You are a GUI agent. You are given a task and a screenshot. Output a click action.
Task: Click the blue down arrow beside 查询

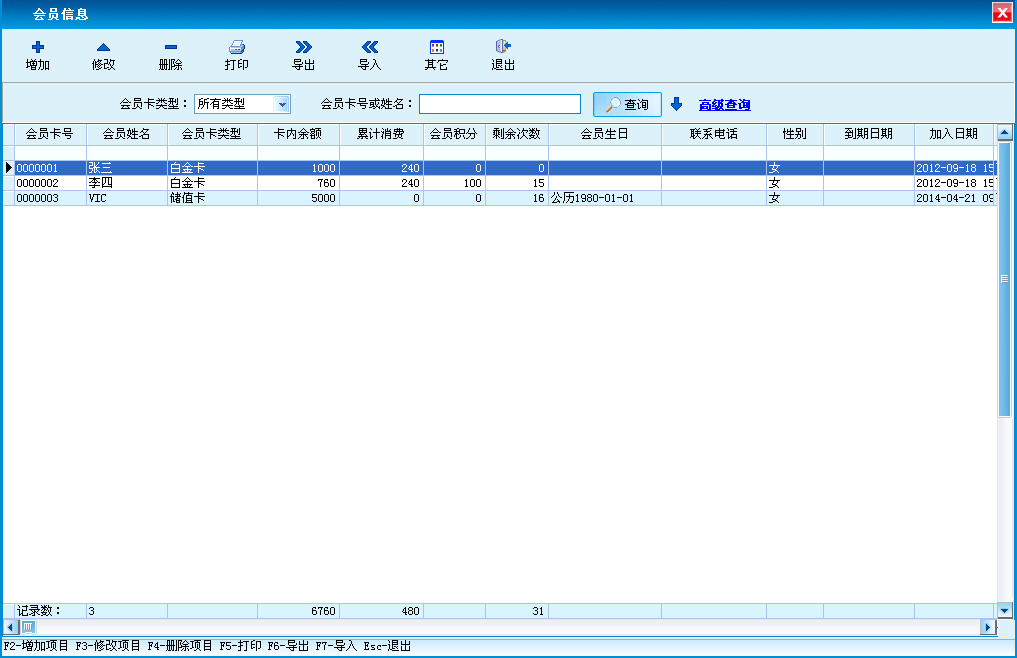(x=676, y=104)
